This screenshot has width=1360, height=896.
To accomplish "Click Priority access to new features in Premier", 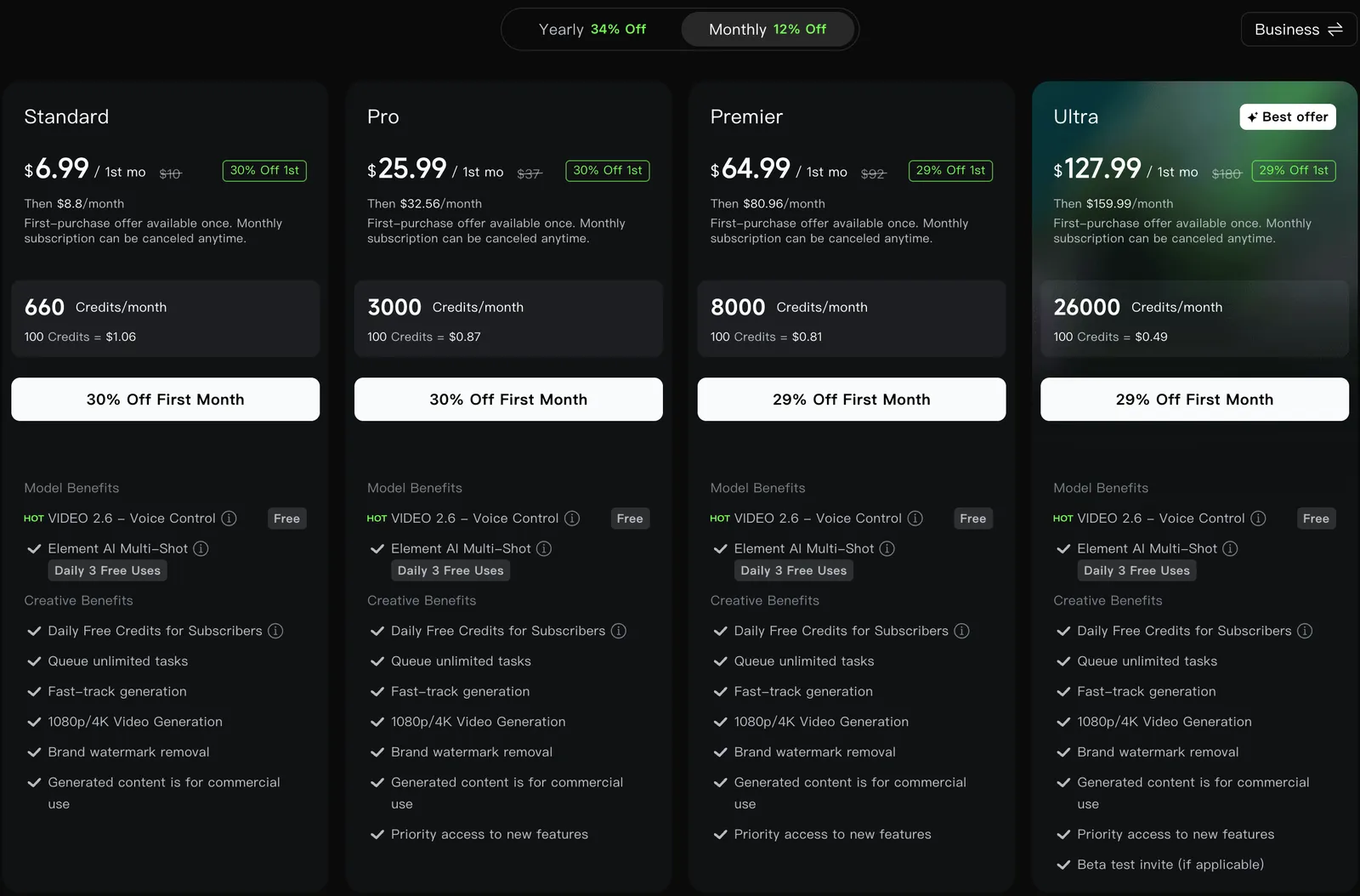I will pyautogui.click(x=833, y=835).
